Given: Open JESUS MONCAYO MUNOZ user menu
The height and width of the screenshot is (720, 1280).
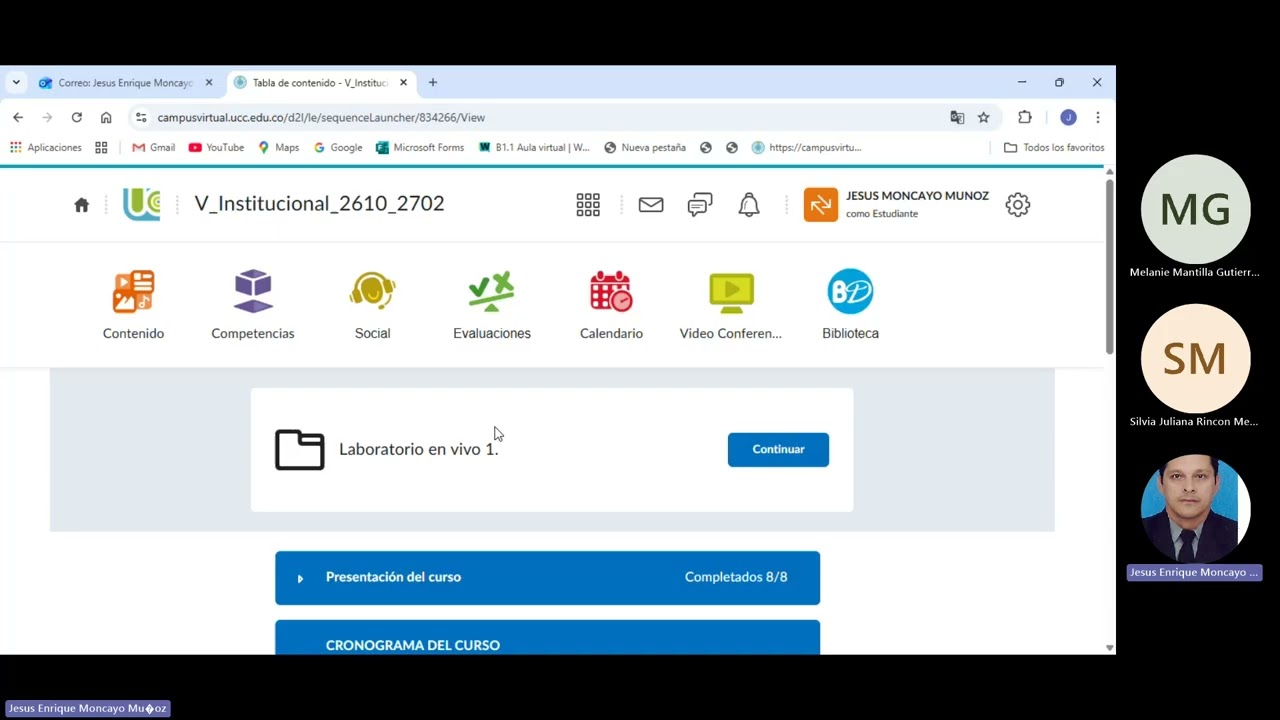Looking at the screenshot, I should point(917,204).
